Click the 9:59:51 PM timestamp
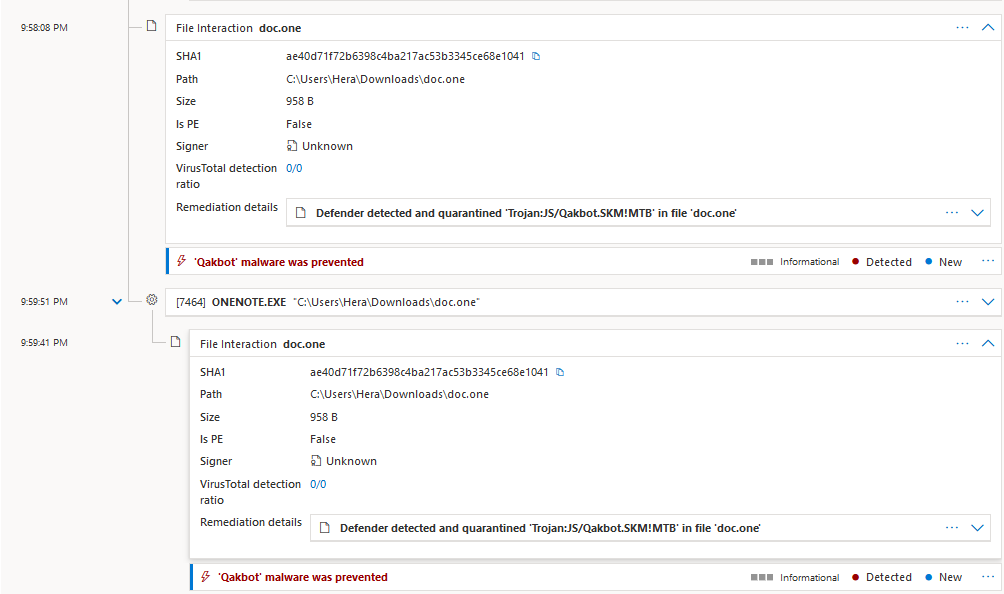 (44, 301)
